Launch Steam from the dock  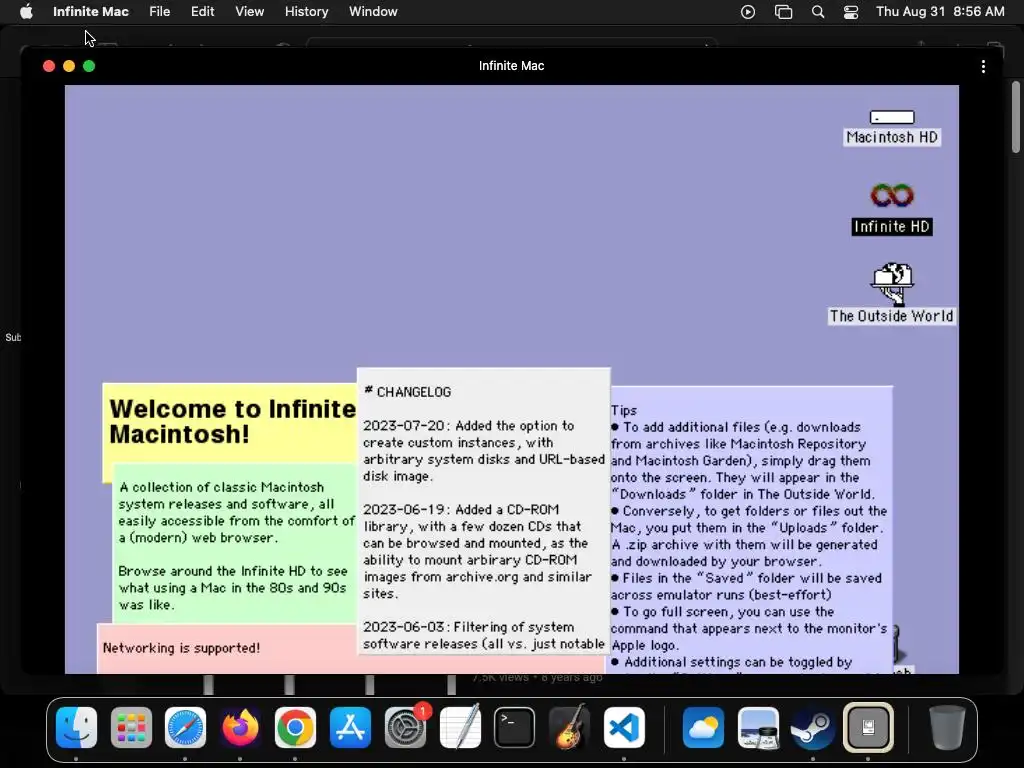pyautogui.click(x=812, y=727)
